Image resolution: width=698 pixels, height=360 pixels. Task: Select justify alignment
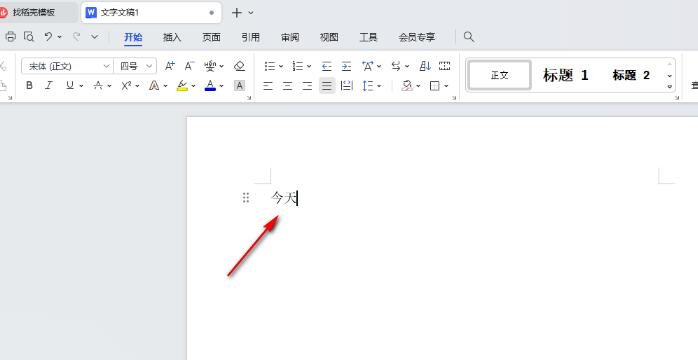pyautogui.click(x=327, y=85)
